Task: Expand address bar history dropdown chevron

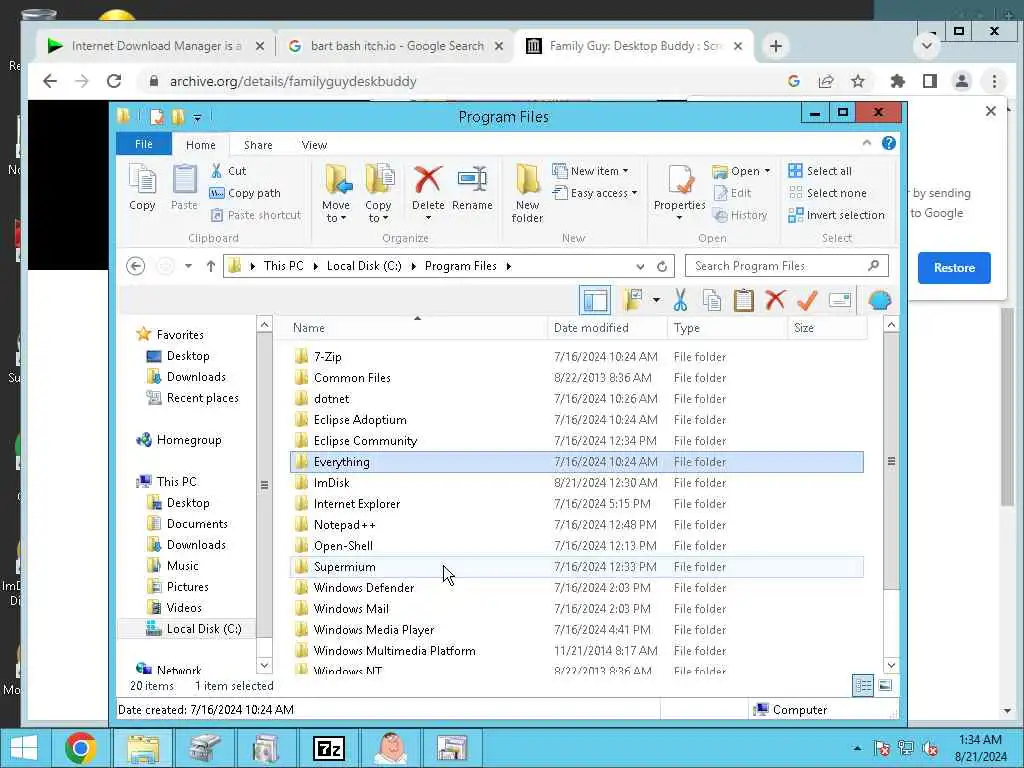Action: [640, 266]
